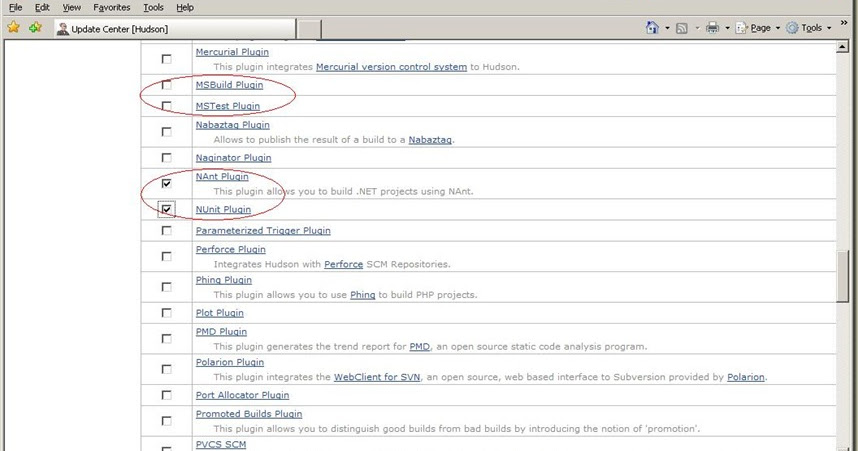
Task: Follow the WebClient for SVN link
Action: click(x=377, y=377)
